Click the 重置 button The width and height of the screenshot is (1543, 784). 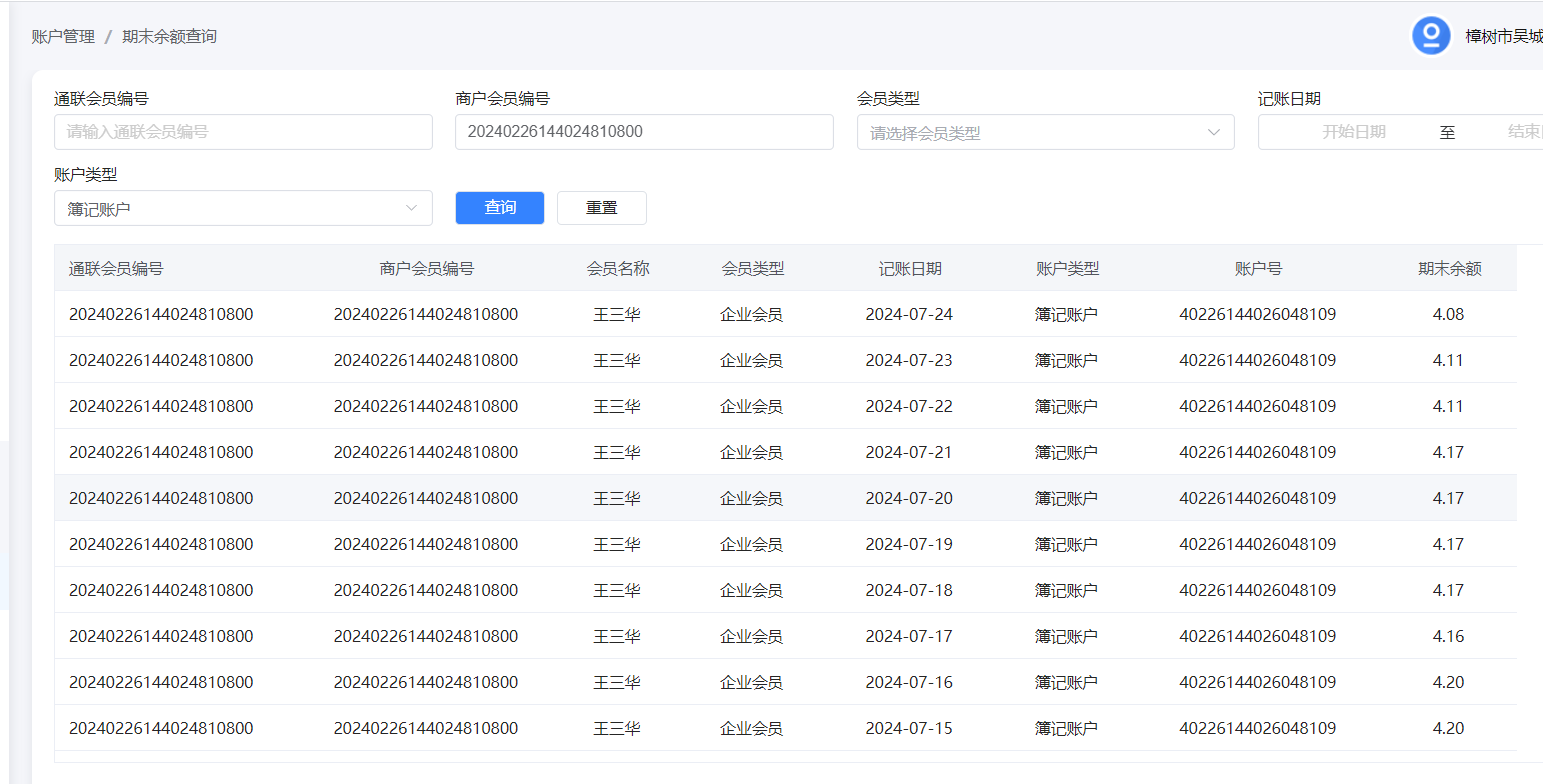click(x=602, y=208)
